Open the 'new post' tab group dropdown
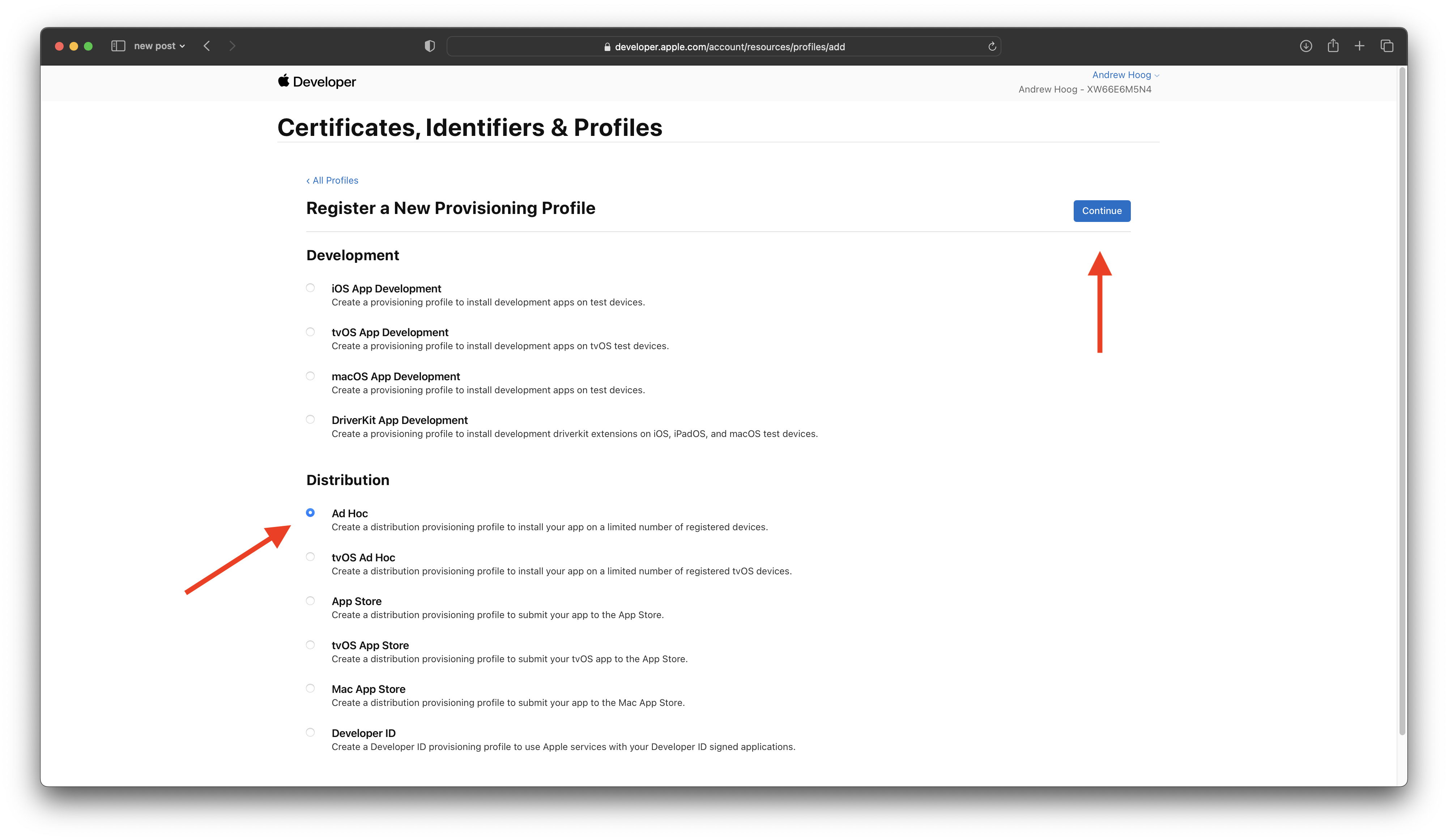1448x840 pixels. pyautogui.click(x=159, y=46)
